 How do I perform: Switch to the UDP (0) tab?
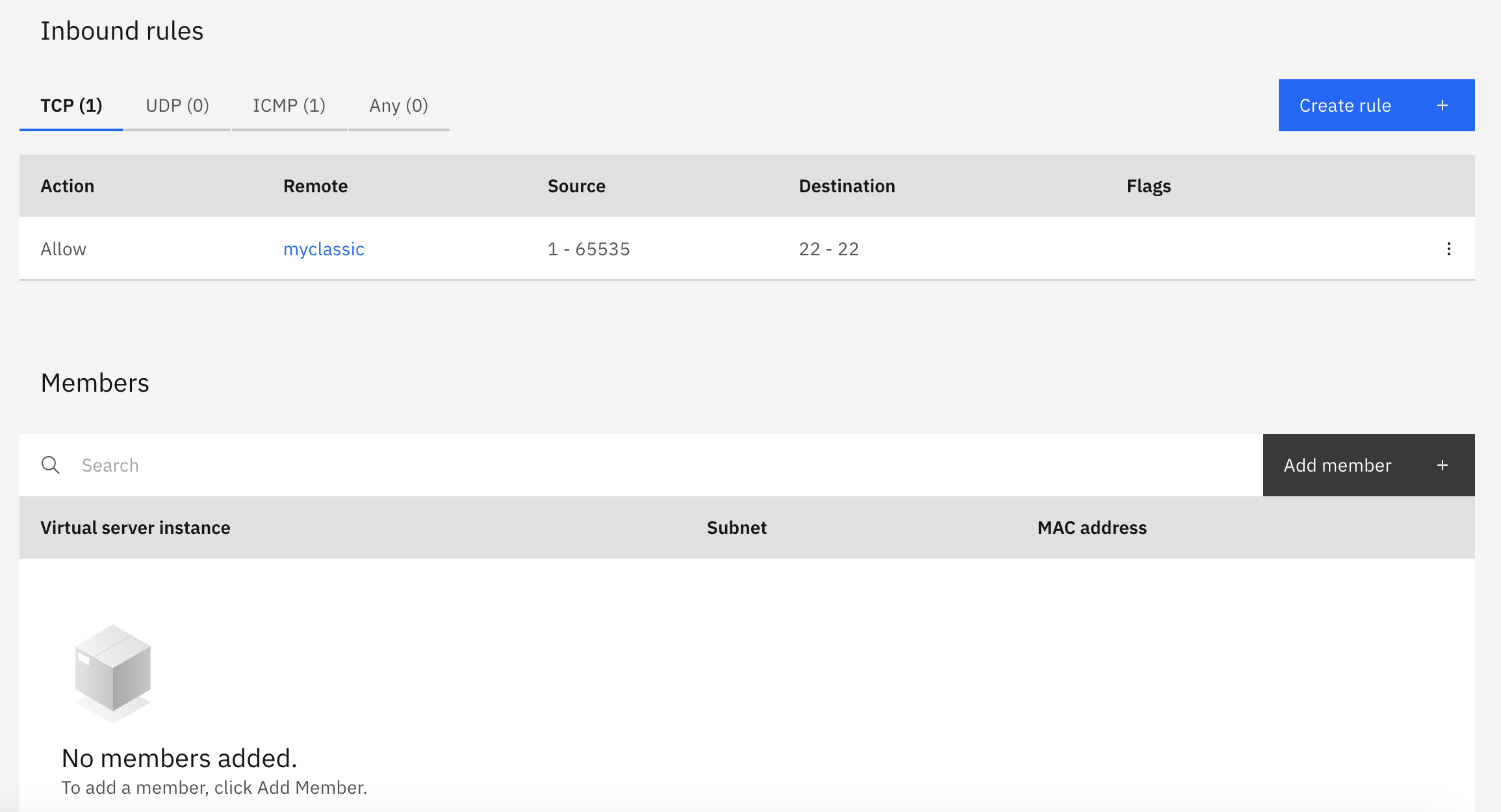(177, 105)
